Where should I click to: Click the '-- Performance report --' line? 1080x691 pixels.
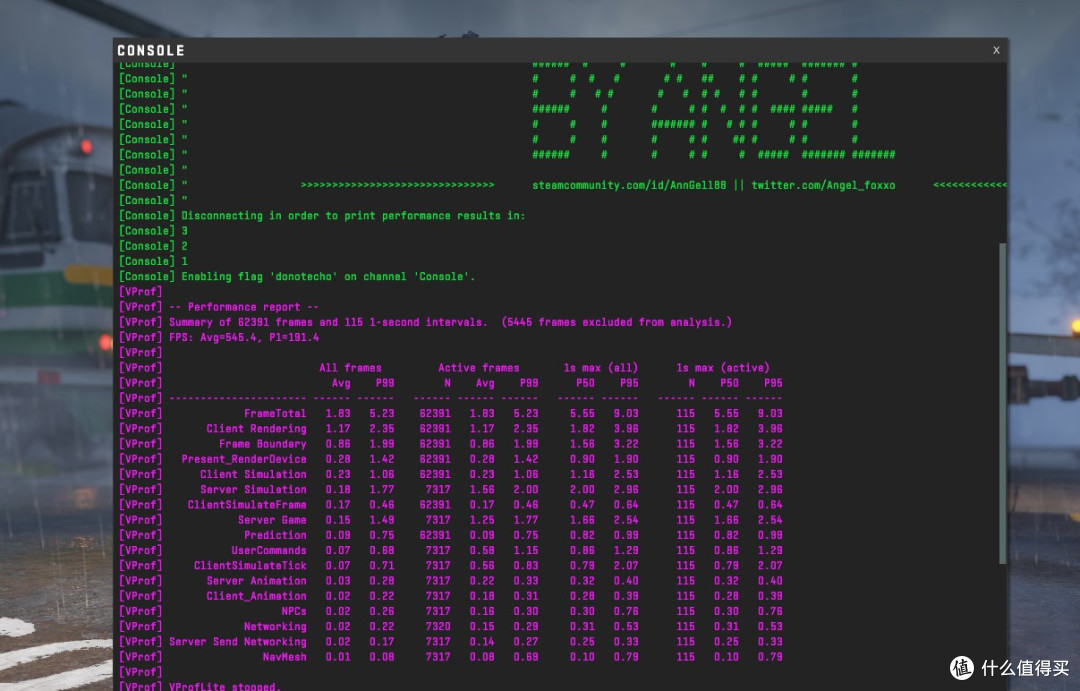pos(219,307)
